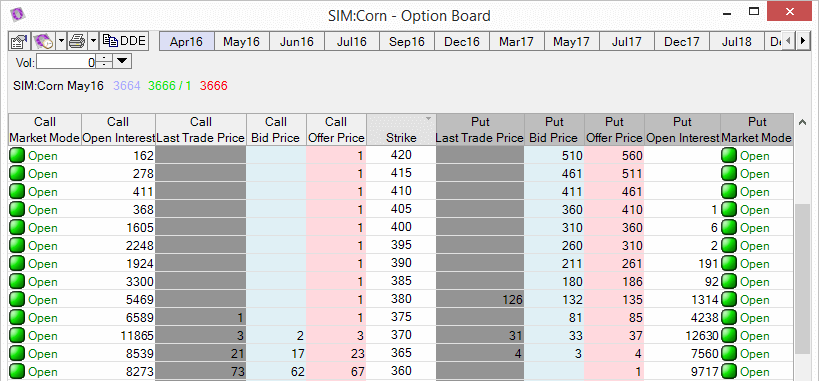Switch to the Jun16 tab
This screenshot has width=819, height=381.
tap(296, 41)
